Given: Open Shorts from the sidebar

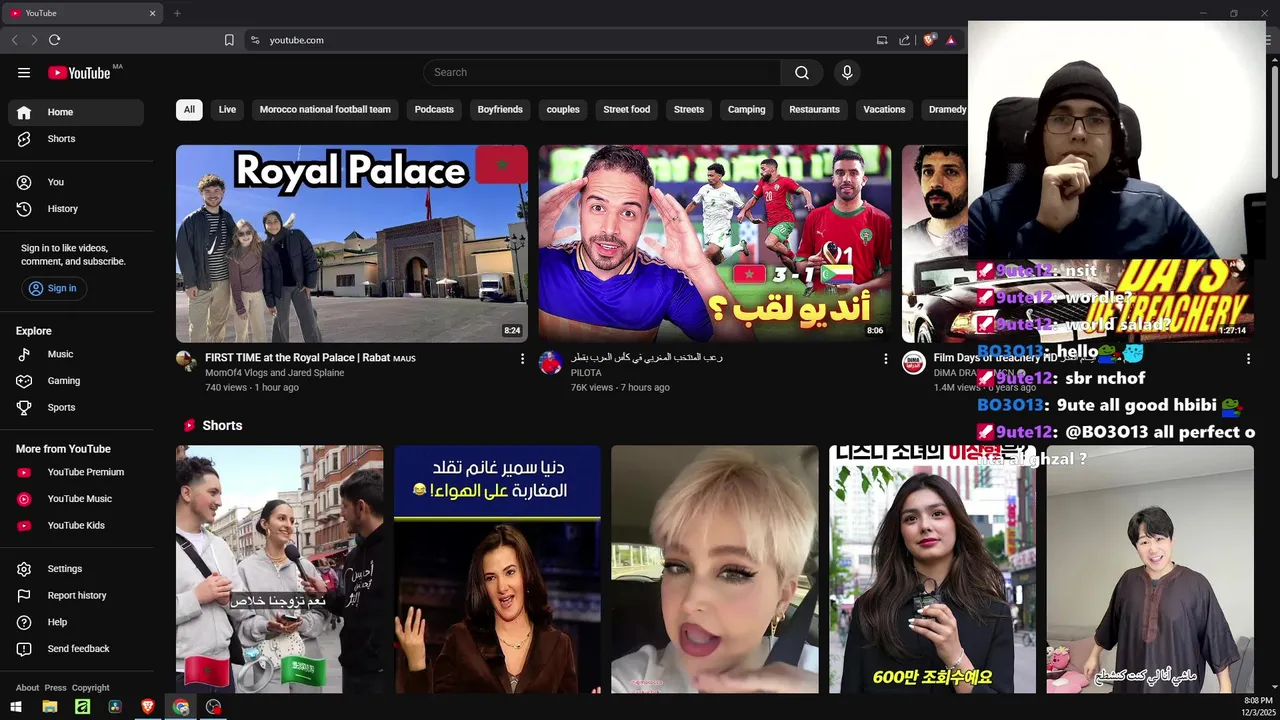Looking at the screenshot, I should click(x=76, y=139).
